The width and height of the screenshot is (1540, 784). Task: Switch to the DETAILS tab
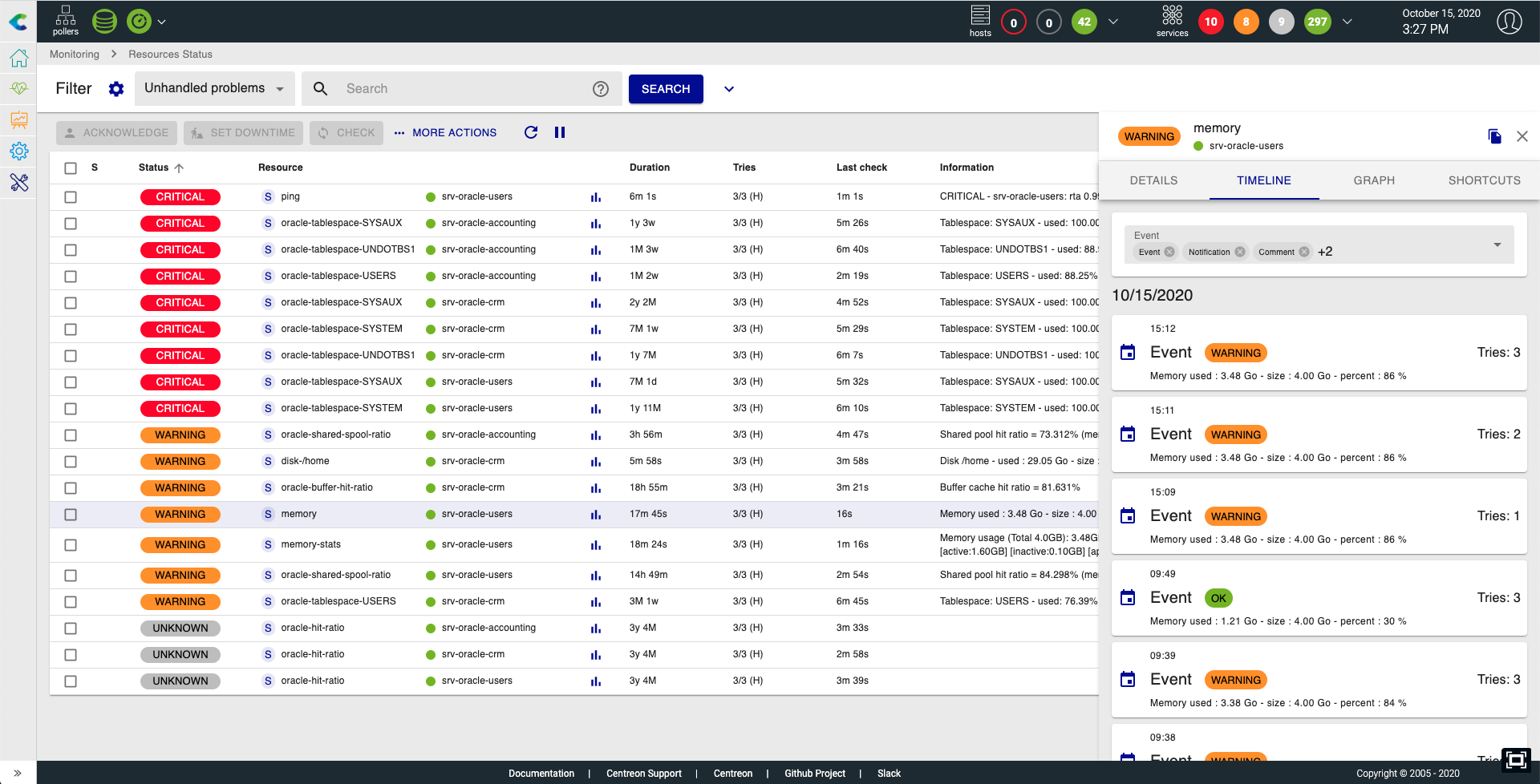coord(1153,180)
